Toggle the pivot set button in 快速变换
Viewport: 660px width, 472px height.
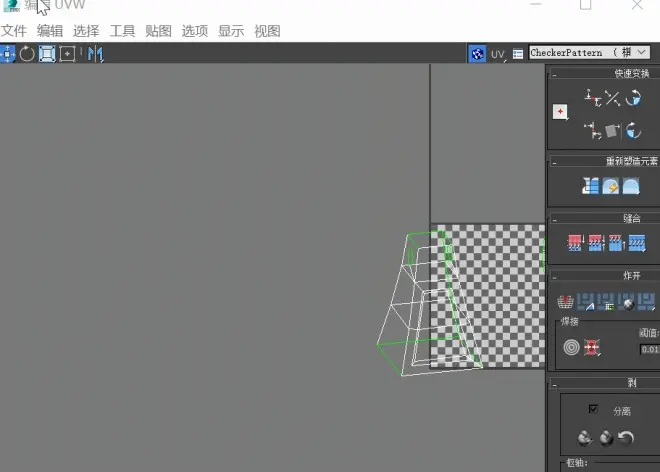[x=560, y=112]
